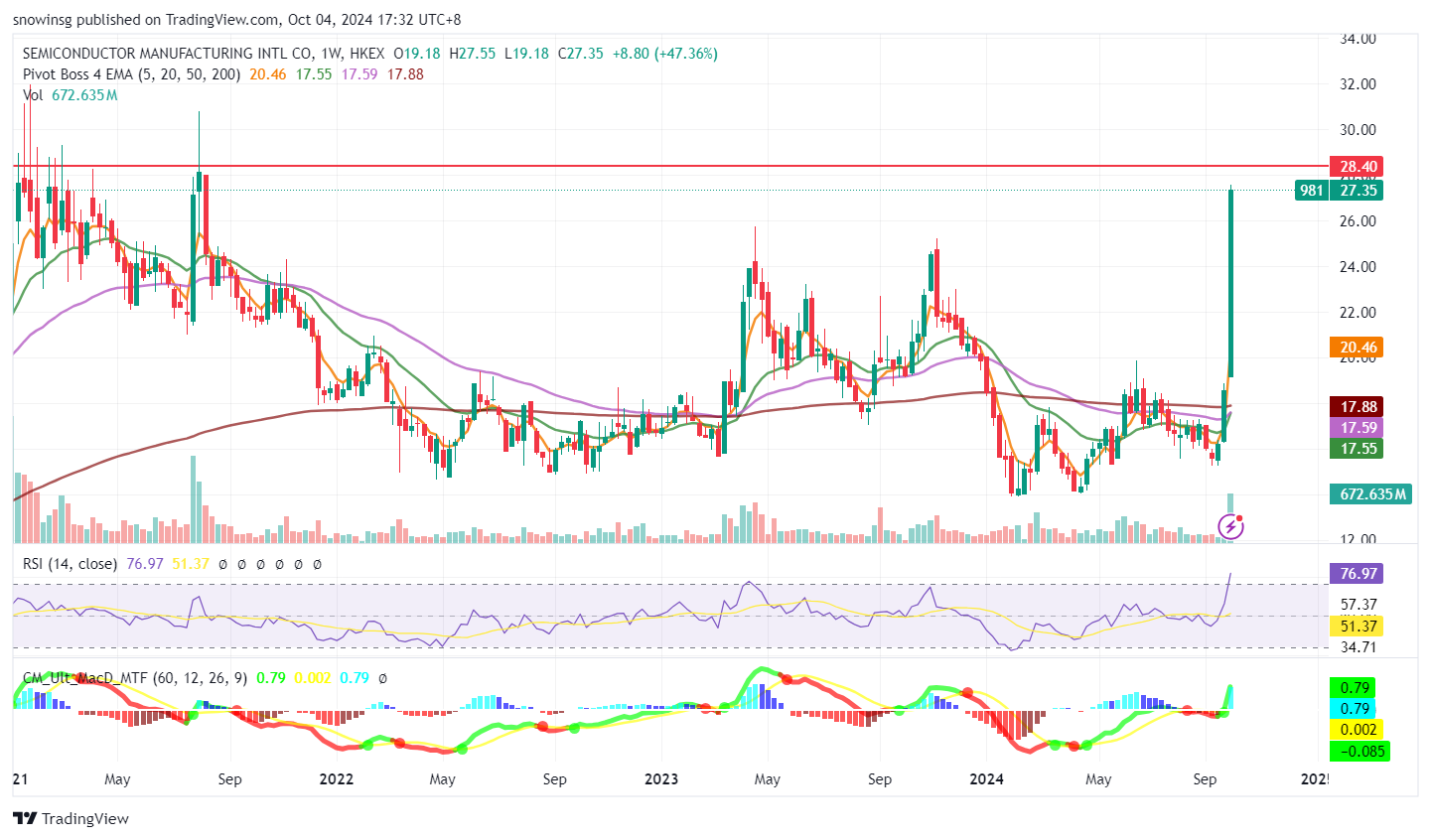This screenshot has width=1431, height=840.
Task: Select the 32.00 price scale tick
Action: [x=1358, y=84]
